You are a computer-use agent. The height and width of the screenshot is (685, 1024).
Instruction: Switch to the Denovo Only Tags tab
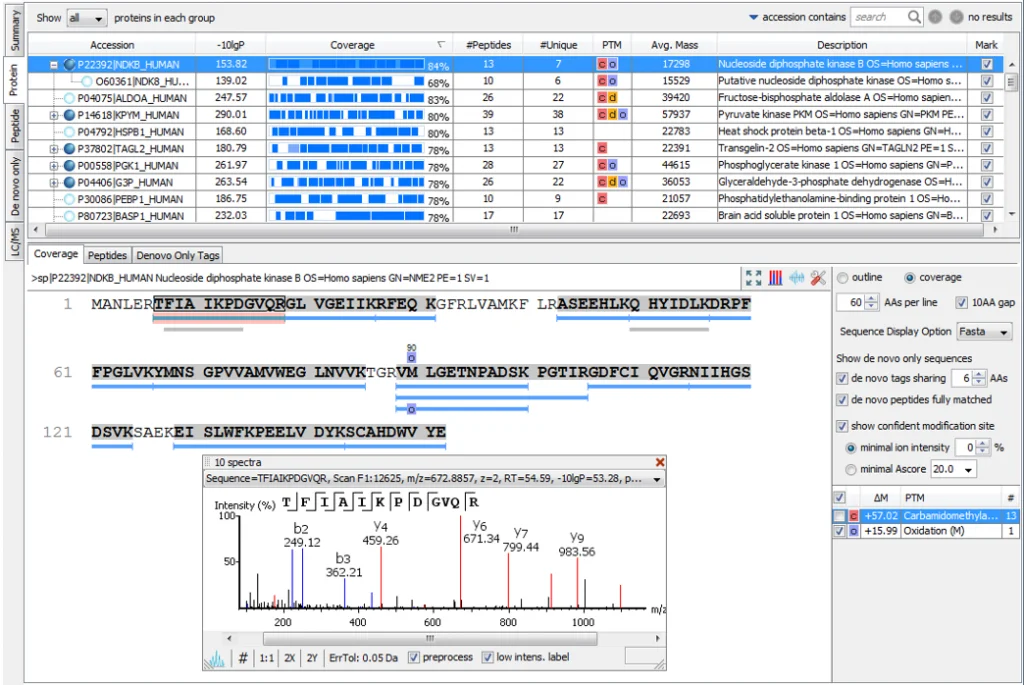click(x=178, y=255)
